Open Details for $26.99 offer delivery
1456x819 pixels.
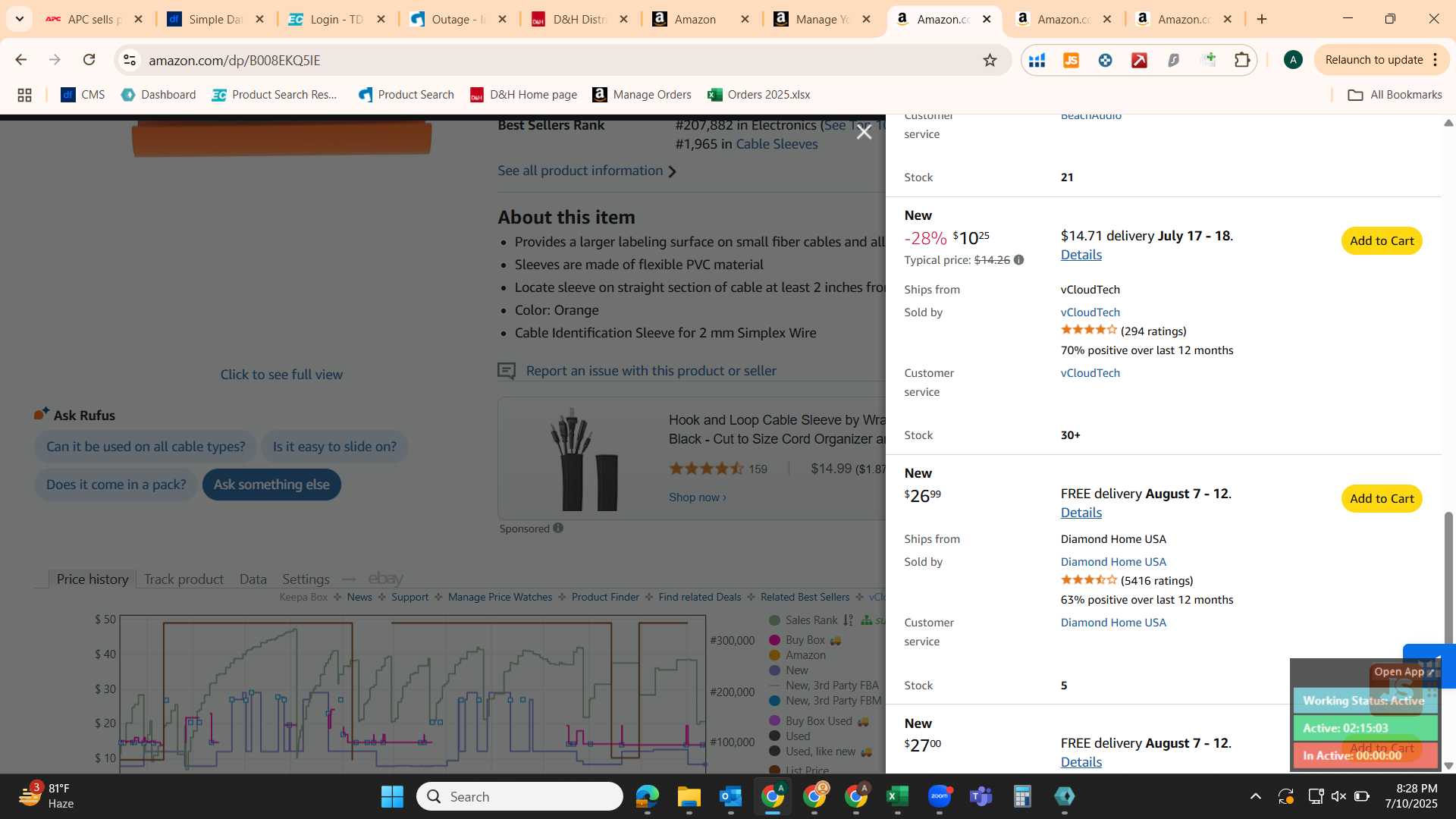tap(1081, 513)
